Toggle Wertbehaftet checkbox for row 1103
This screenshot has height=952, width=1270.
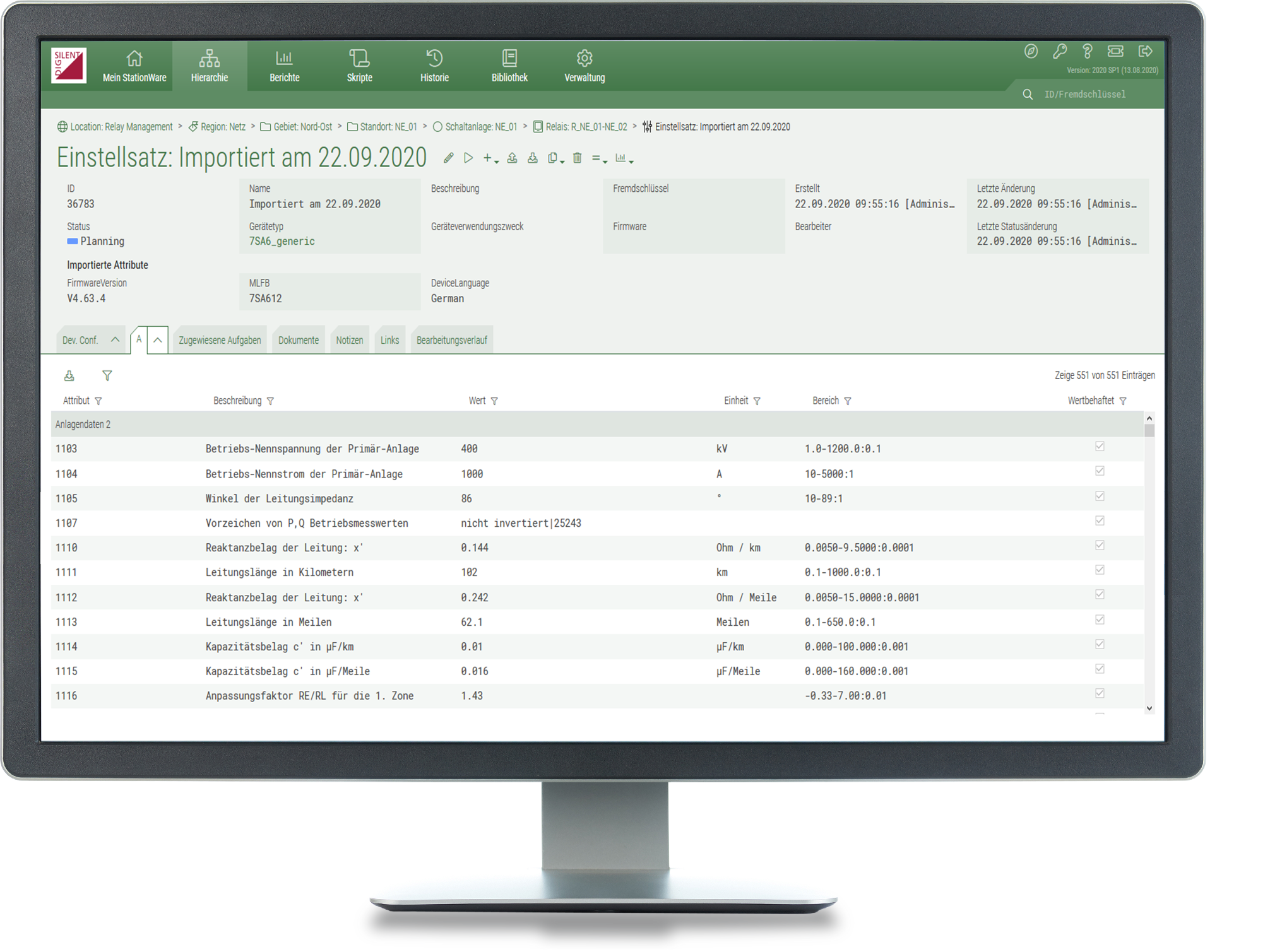[x=1100, y=447]
